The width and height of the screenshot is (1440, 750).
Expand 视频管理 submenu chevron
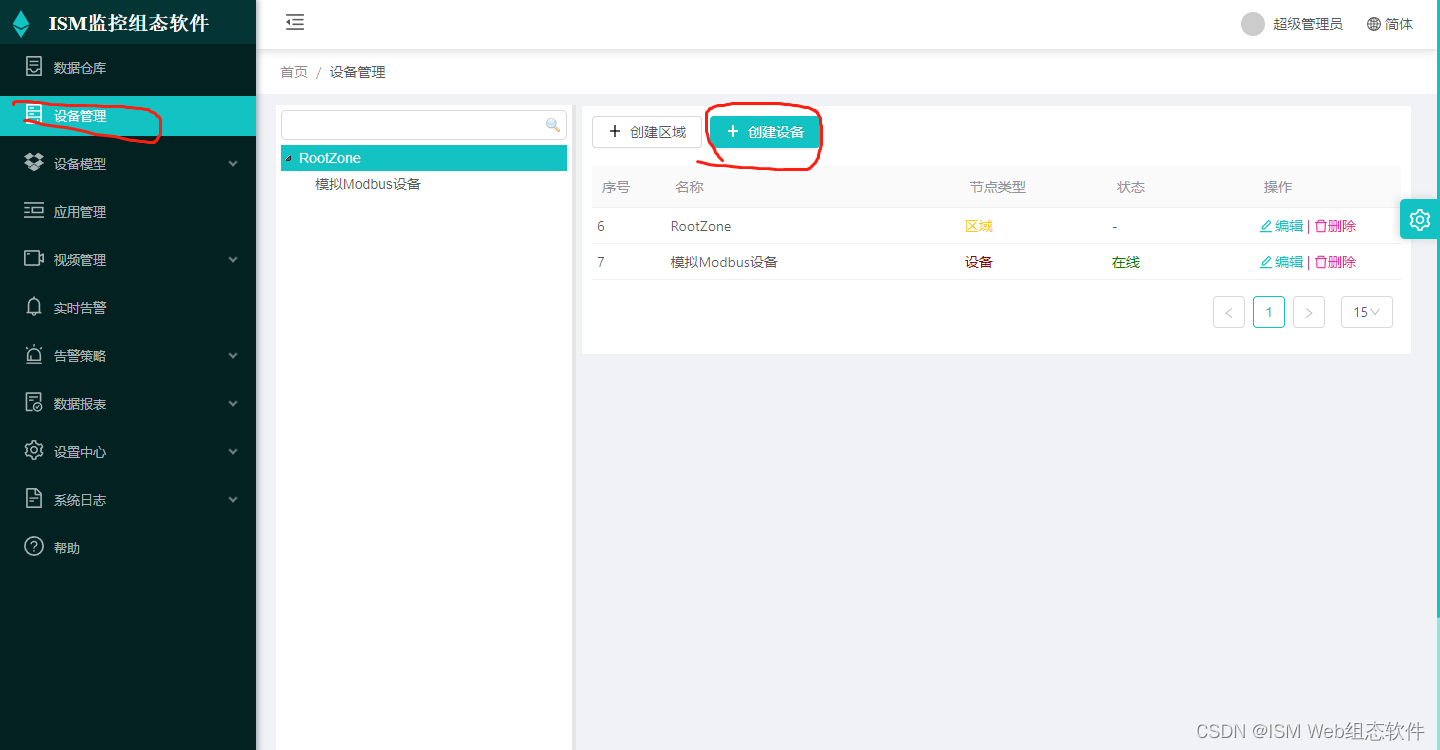coord(233,260)
